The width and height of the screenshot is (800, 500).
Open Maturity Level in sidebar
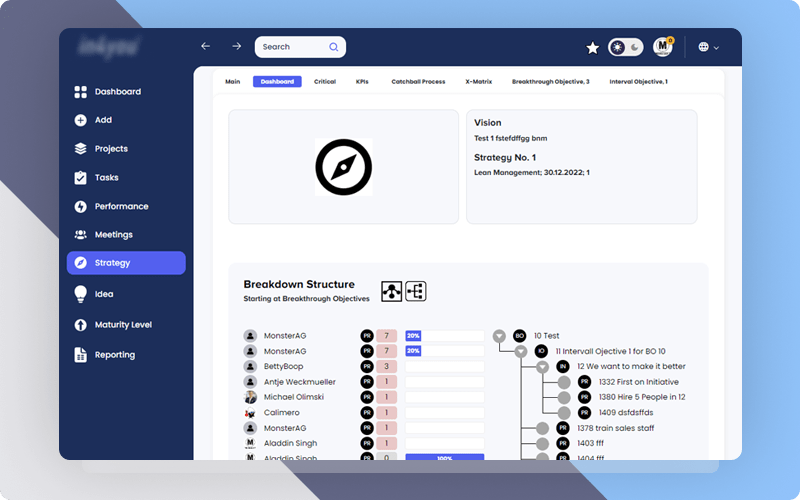tap(113, 325)
